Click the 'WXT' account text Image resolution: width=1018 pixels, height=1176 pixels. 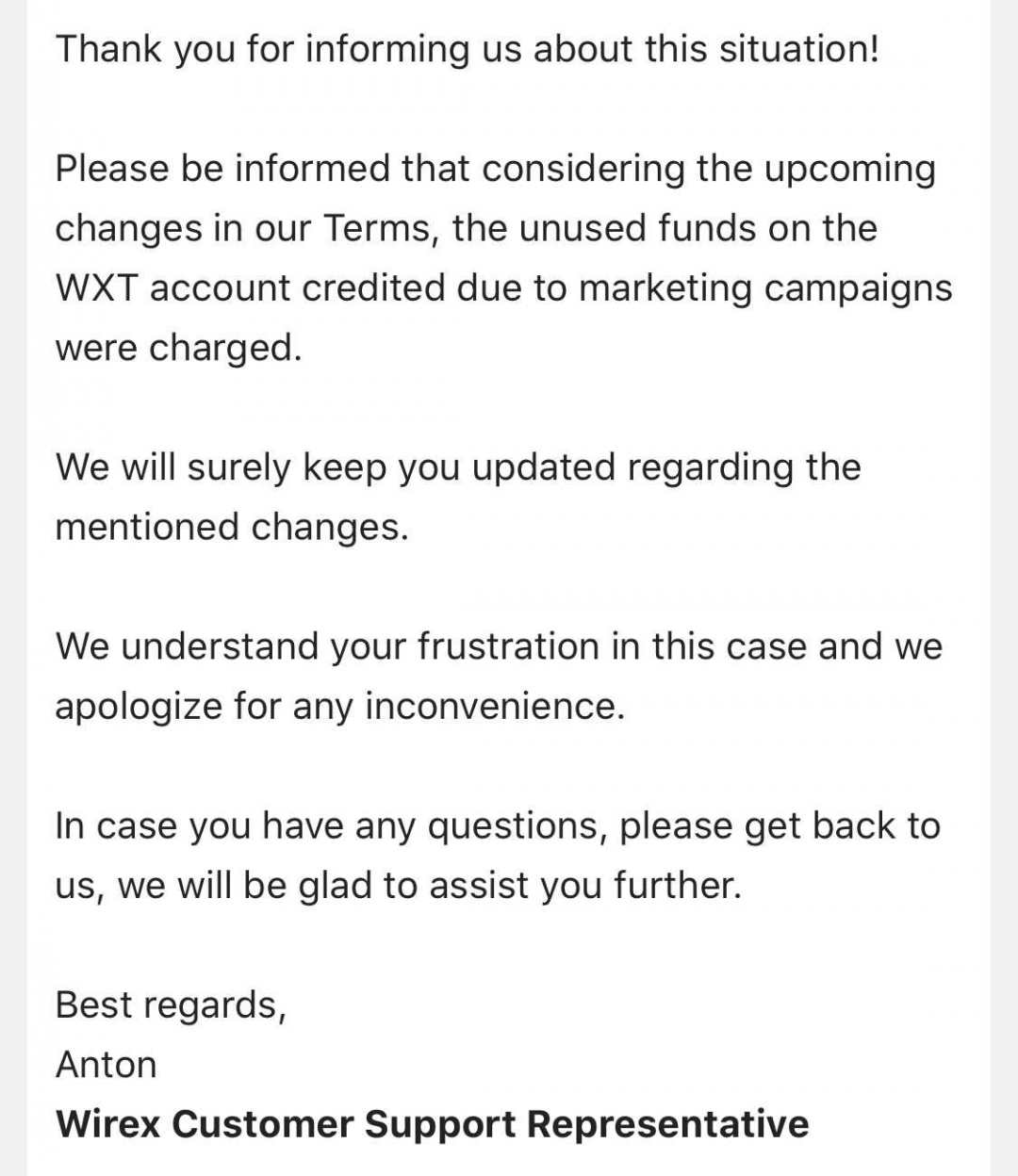click(x=95, y=288)
